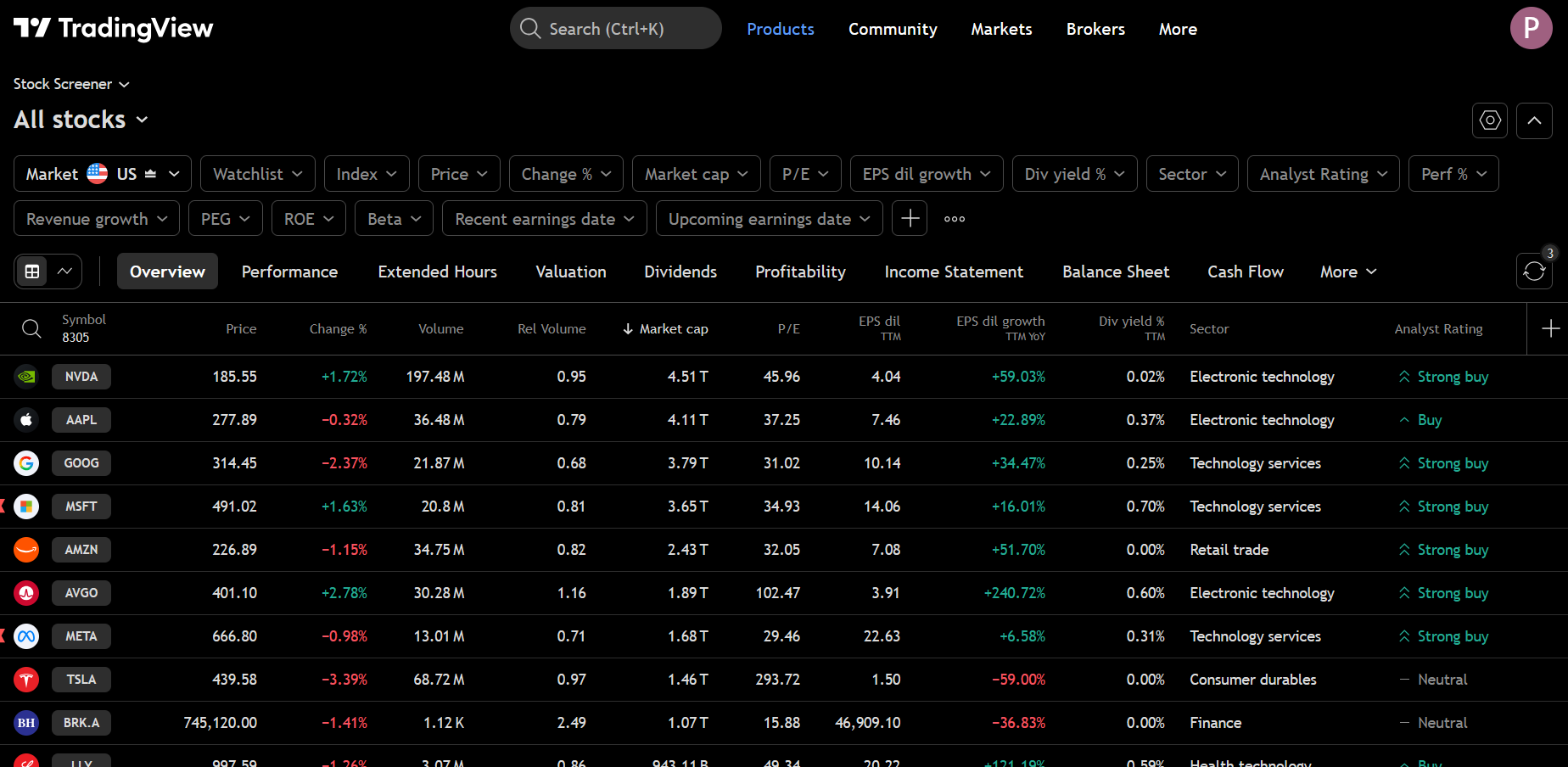The height and width of the screenshot is (767, 1568).
Task: Open the Markets menu
Action: [1001, 28]
